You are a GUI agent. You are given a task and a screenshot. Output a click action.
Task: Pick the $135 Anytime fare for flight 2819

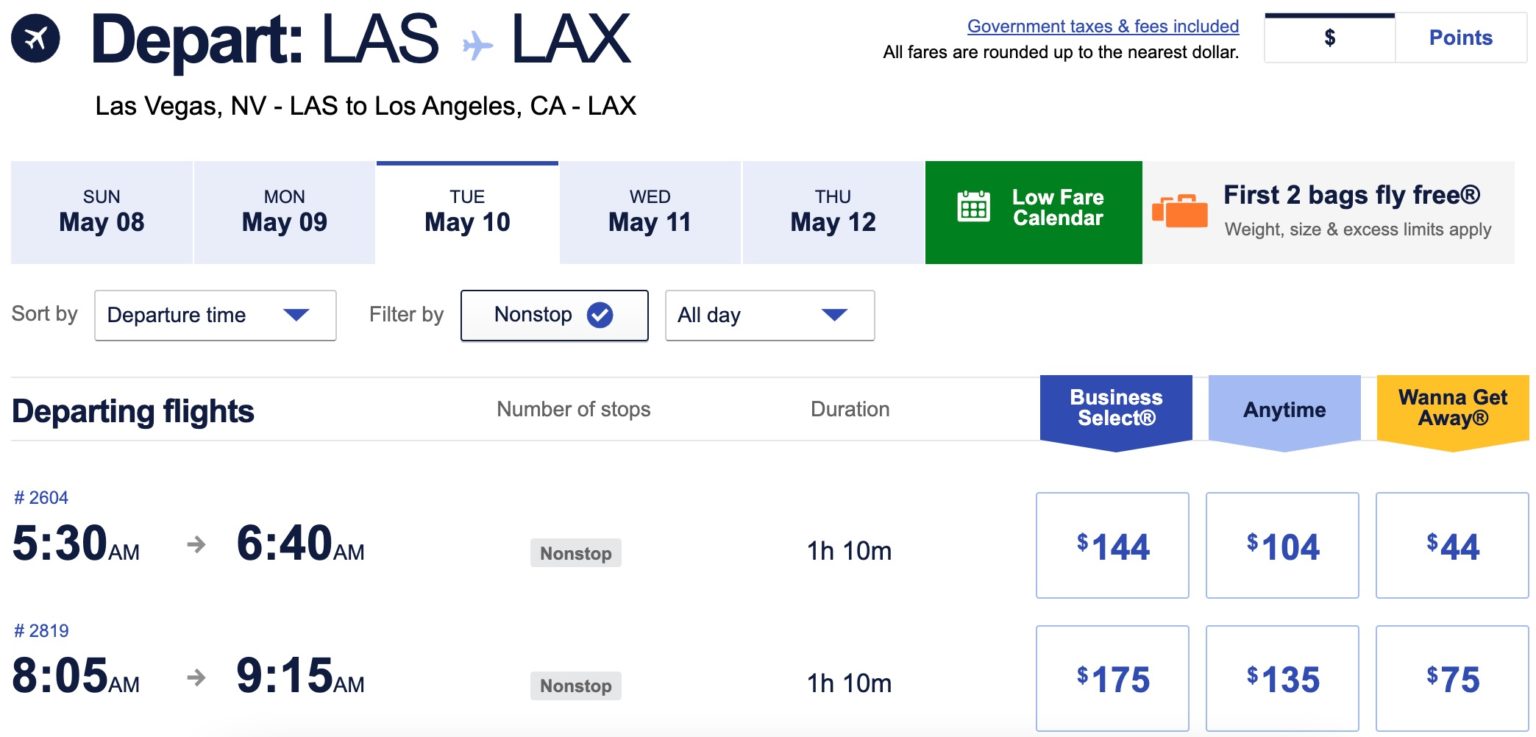tap(1282, 679)
